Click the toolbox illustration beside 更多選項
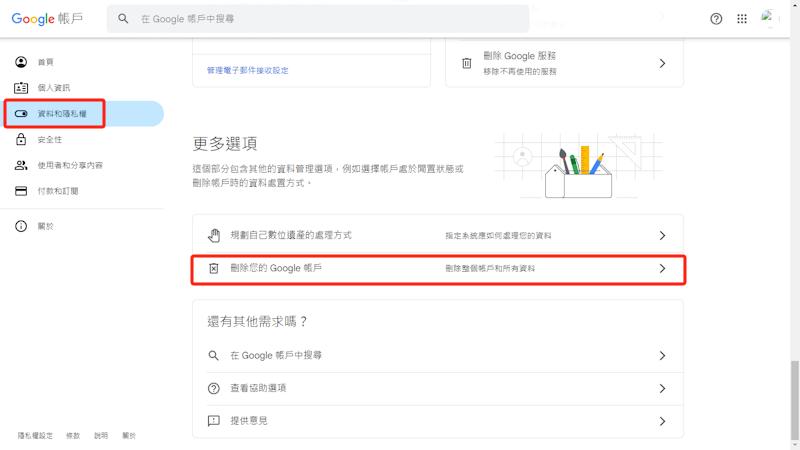This screenshot has height=450, width=800. click(579, 166)
